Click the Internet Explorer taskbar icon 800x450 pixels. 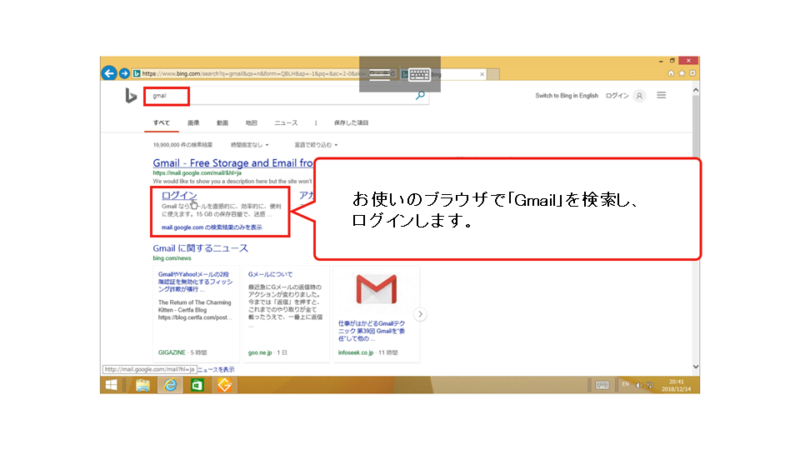tap(170, 385)
